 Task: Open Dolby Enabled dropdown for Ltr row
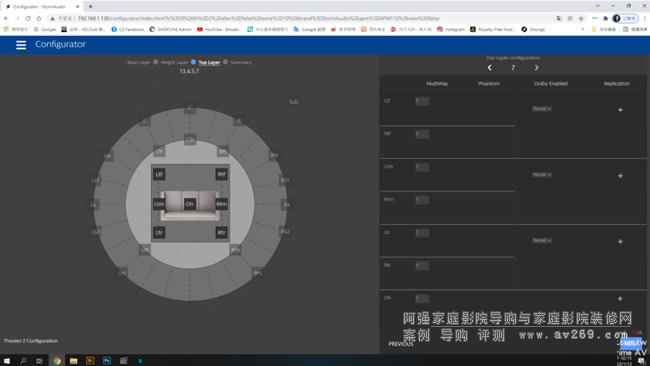coord(542,240)
